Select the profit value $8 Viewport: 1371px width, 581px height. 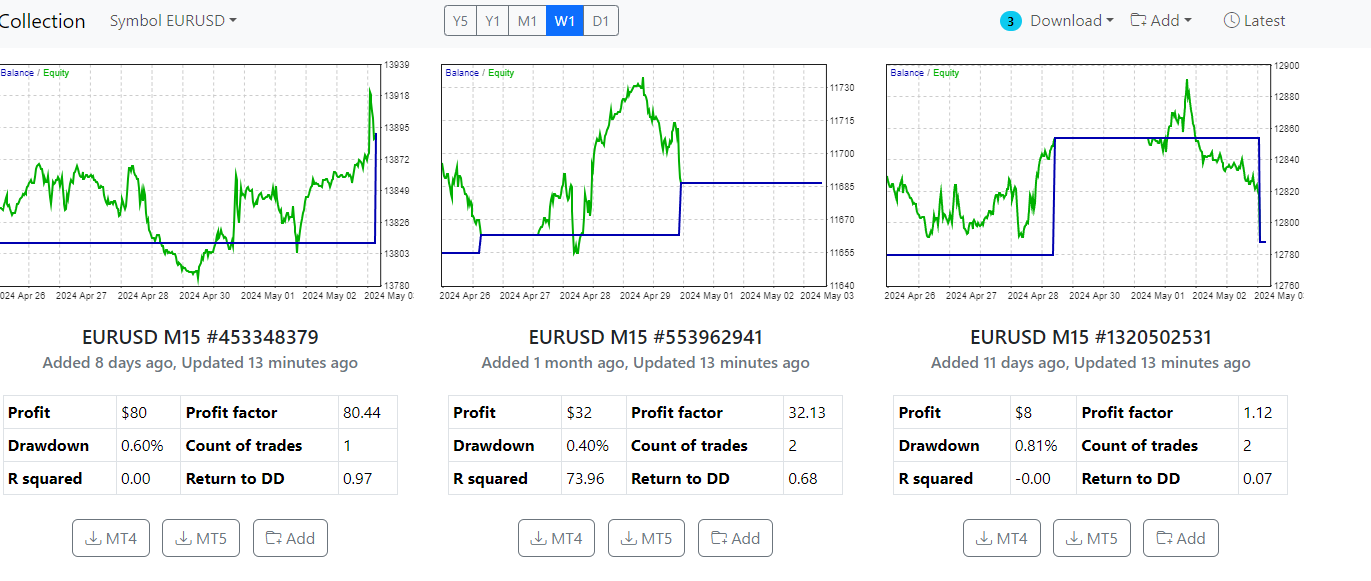tap(1022, 412)
